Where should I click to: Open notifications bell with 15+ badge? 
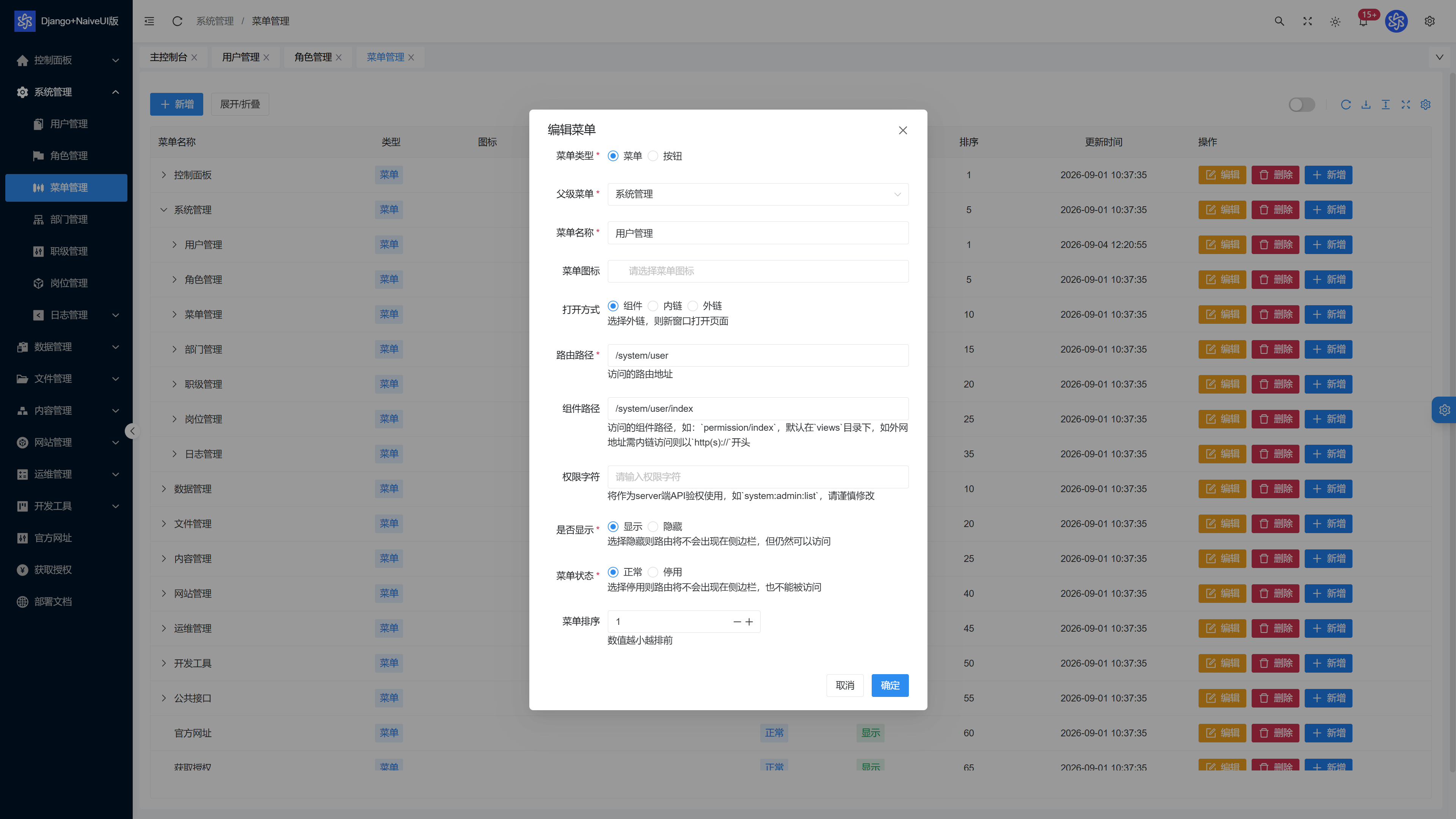coord(1363,21)
